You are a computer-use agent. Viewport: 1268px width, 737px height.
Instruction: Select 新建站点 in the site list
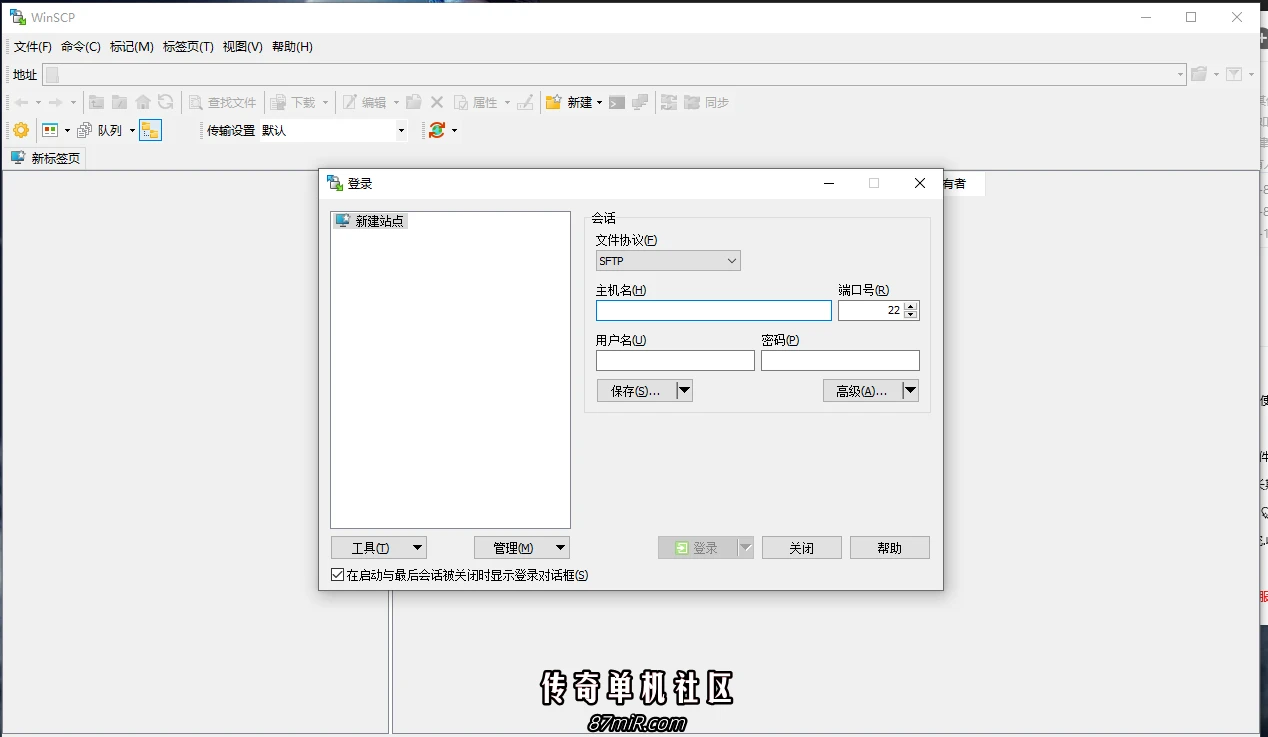coord(370,221)
